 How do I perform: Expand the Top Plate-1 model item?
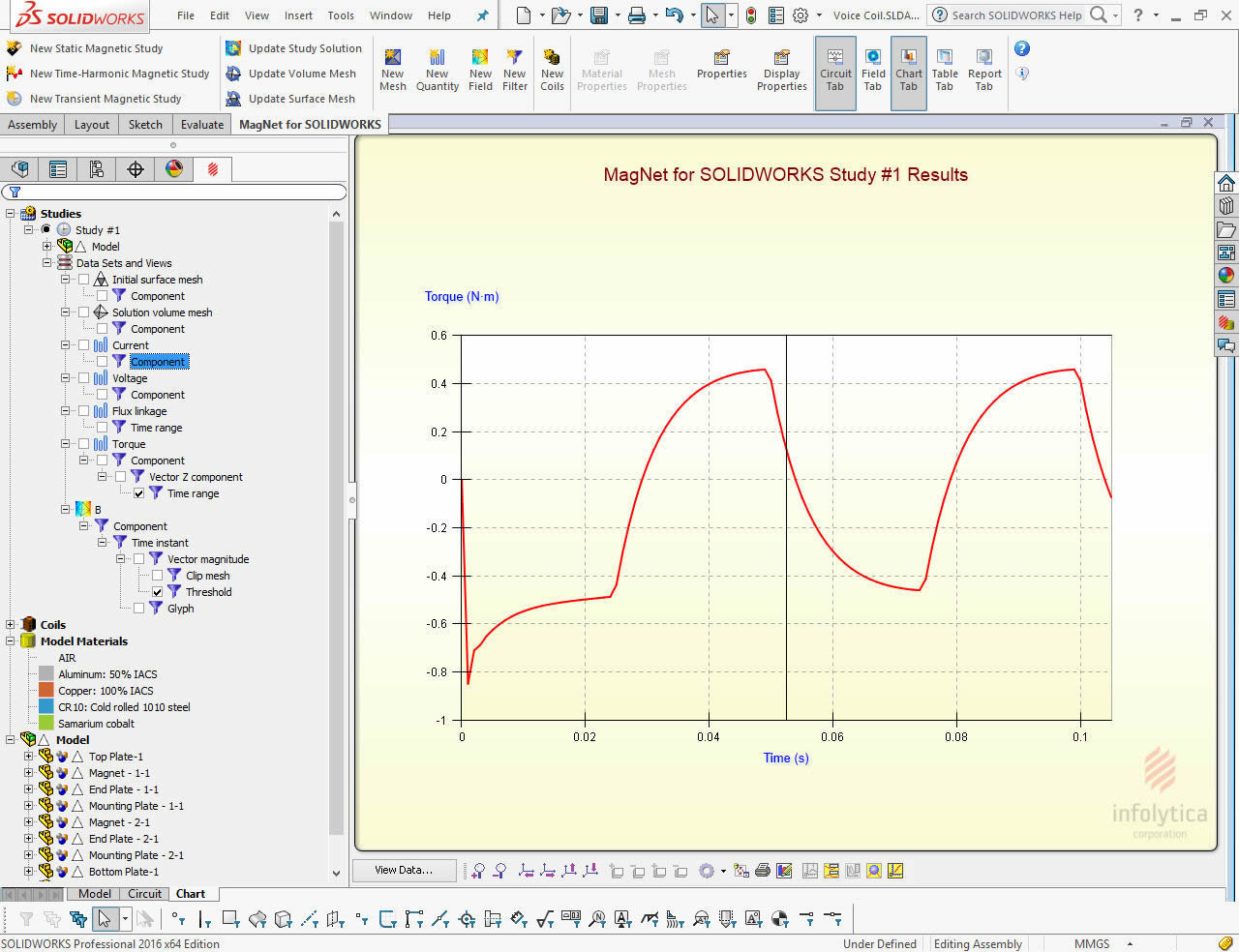tap(28, 757)
